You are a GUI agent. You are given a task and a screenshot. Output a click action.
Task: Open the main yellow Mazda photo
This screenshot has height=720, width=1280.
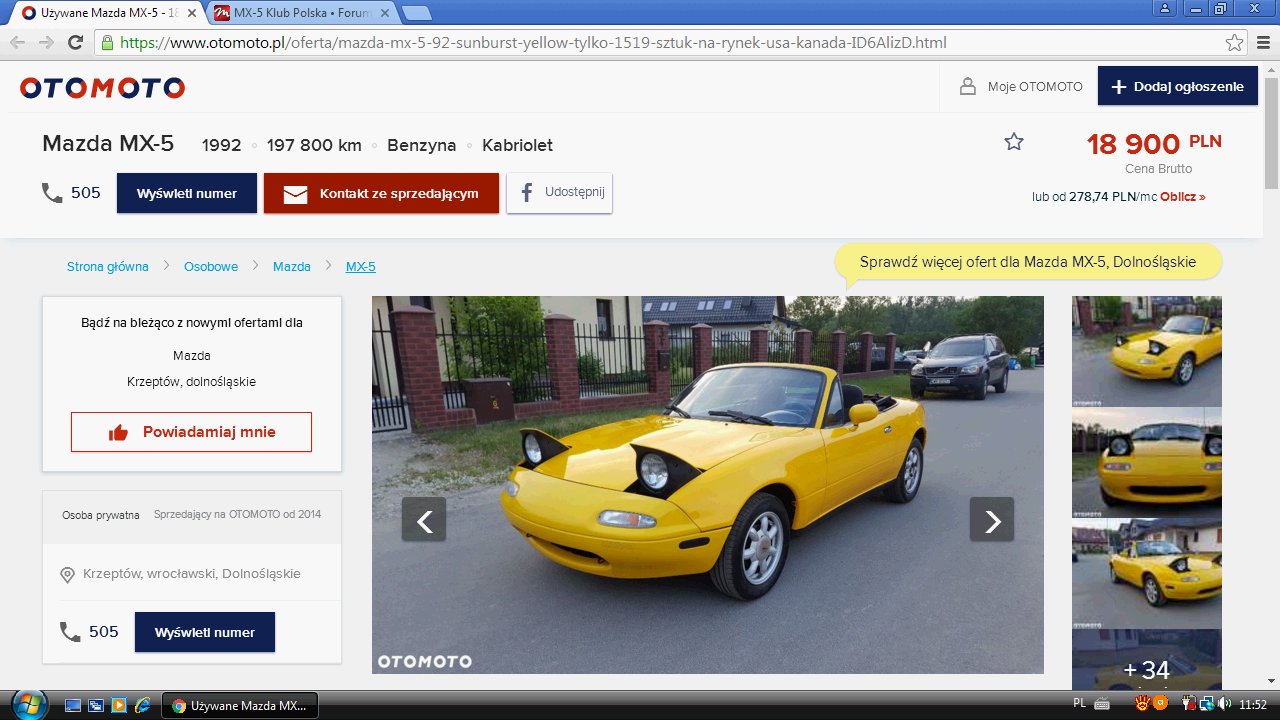coord(708,485)
